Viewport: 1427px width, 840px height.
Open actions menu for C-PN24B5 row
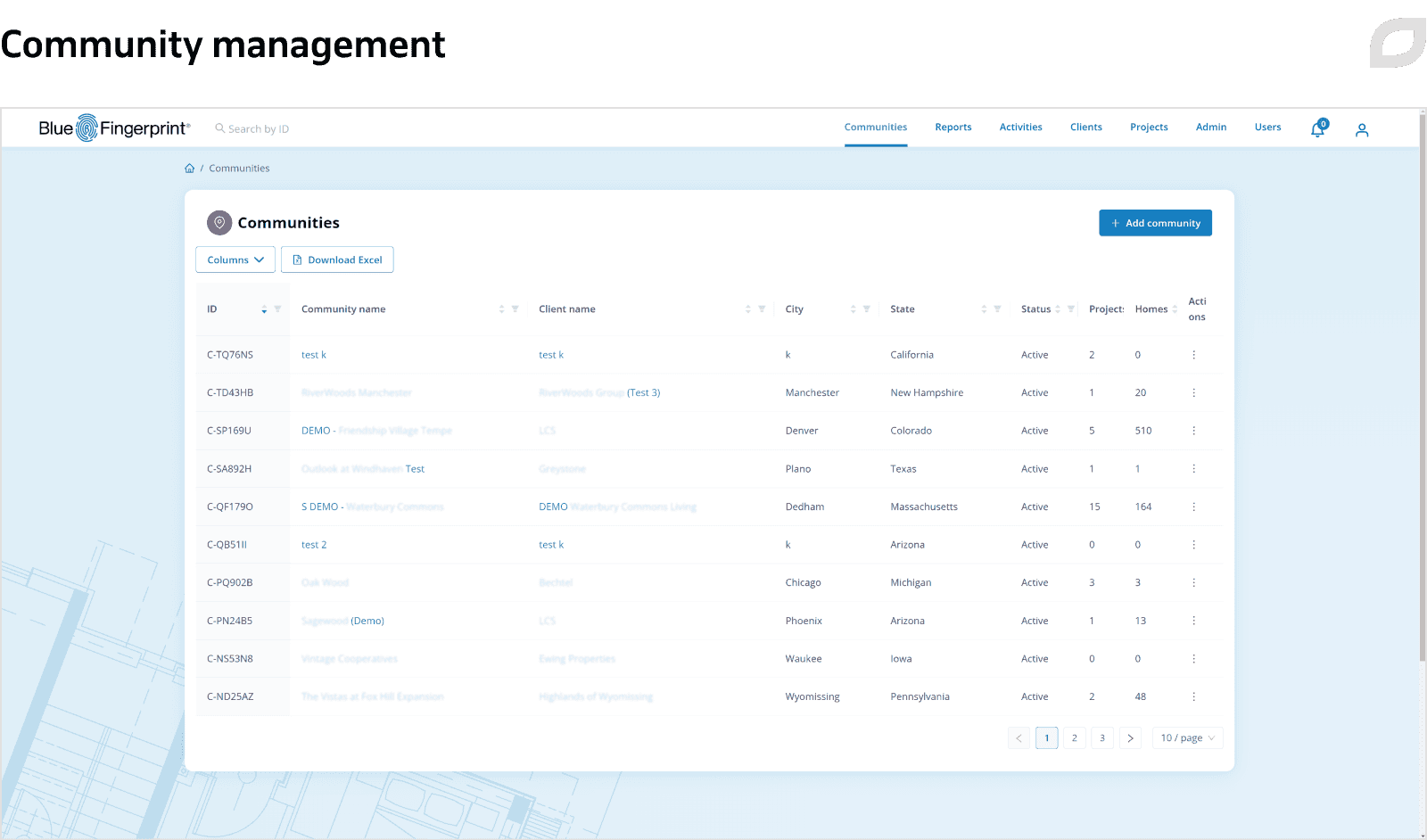1193,621
